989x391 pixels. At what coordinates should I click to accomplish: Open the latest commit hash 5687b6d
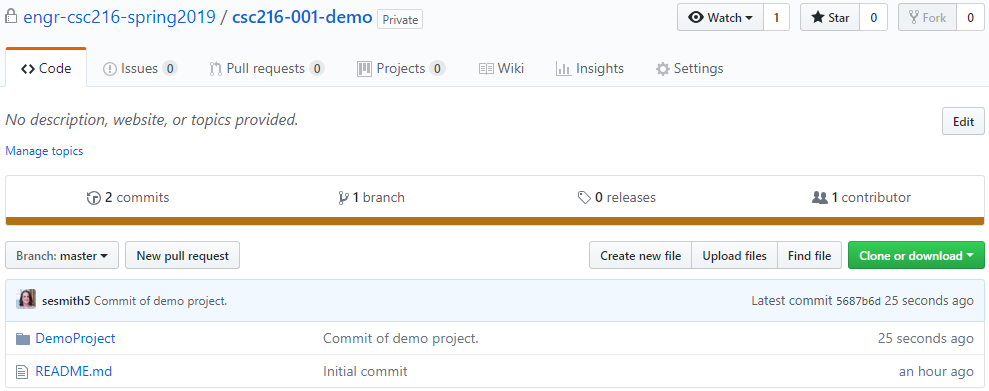858,301
